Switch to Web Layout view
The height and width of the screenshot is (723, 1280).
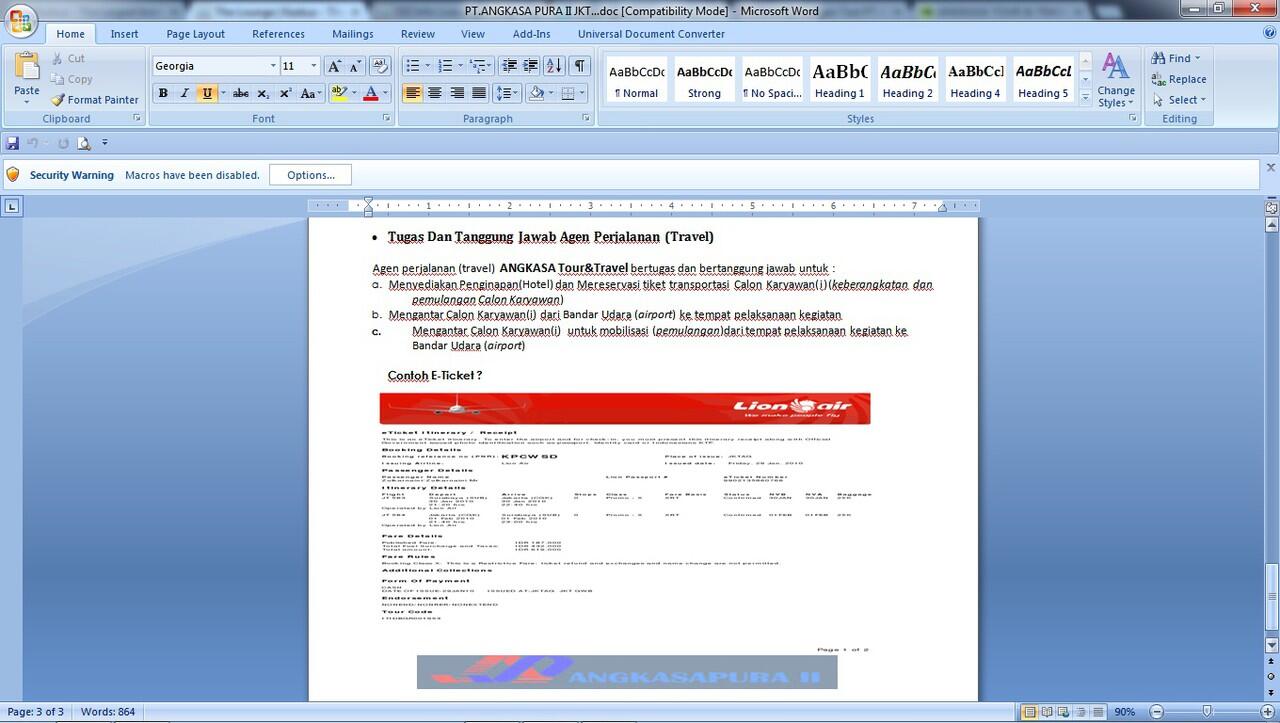[x=1061, y=712]
